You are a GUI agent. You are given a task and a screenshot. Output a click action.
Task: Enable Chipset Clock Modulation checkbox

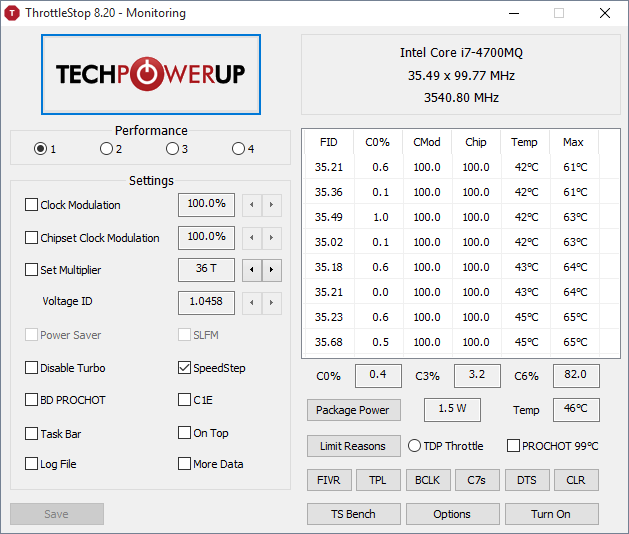[31, 238]
